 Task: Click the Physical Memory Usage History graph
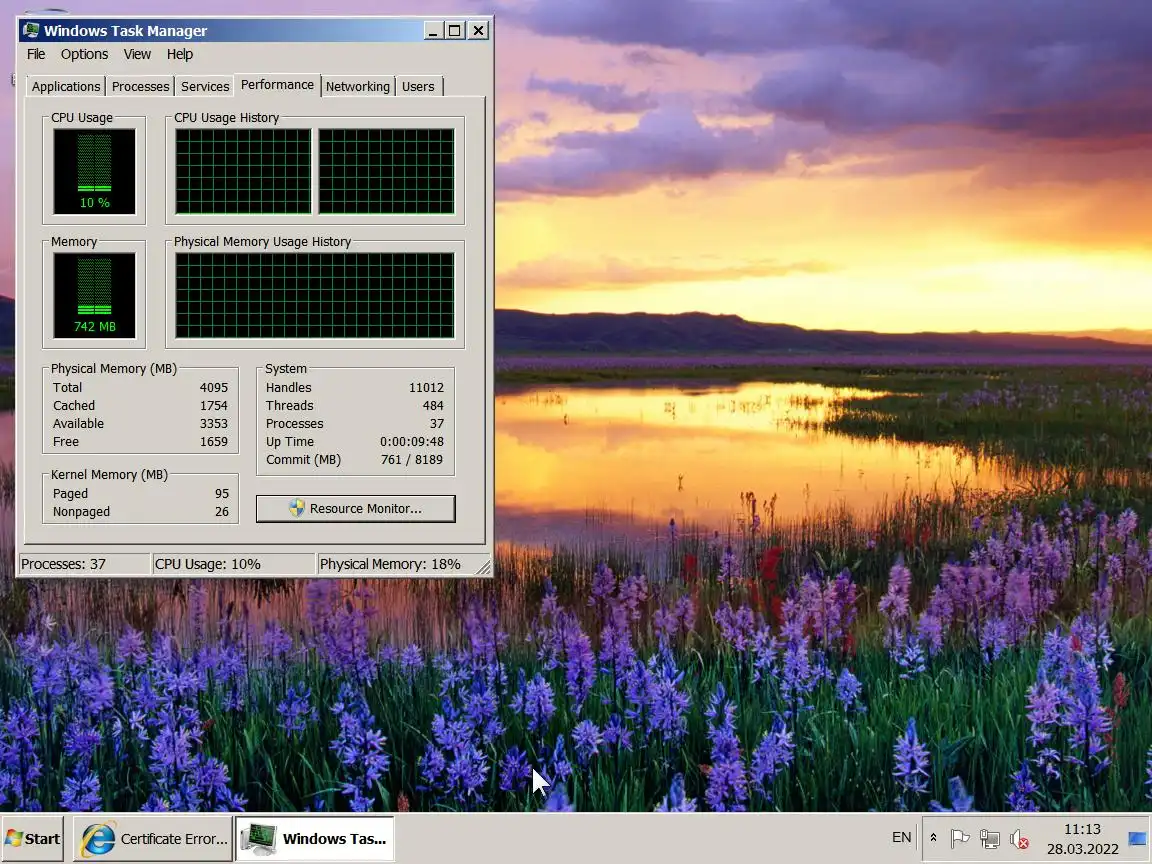point(314,295)
